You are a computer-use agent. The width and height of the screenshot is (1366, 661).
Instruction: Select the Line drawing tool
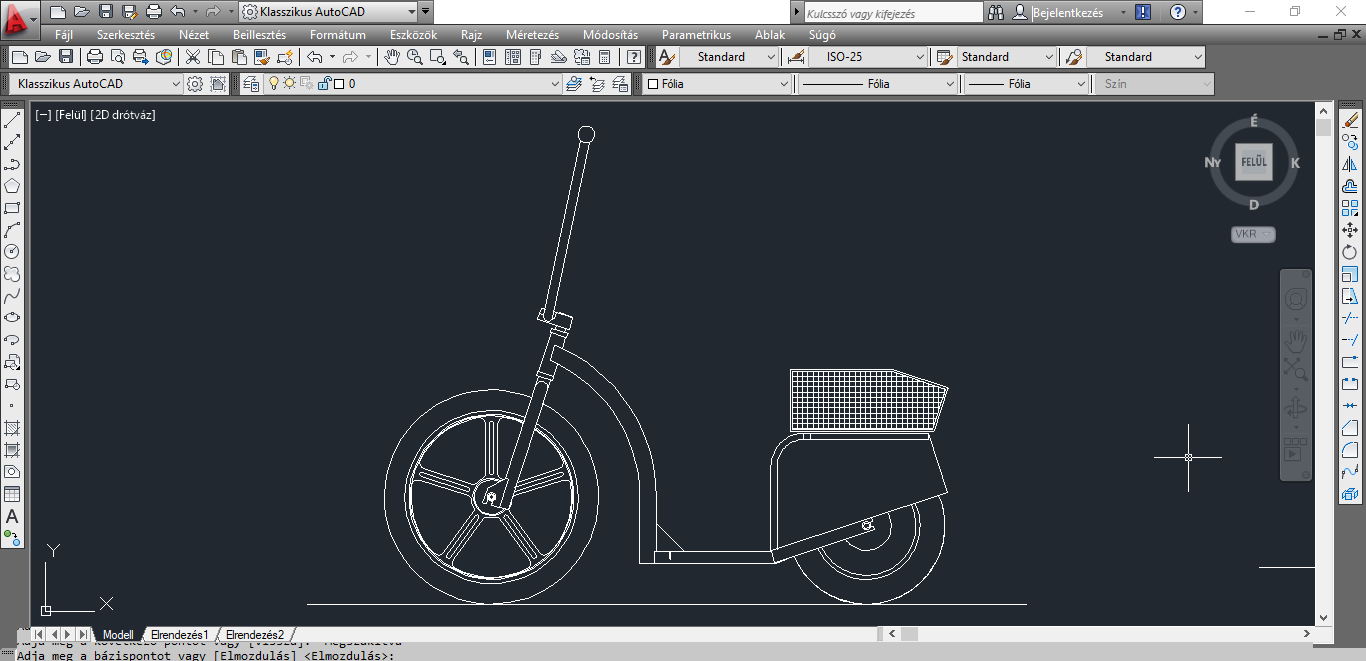coord(12,120)
